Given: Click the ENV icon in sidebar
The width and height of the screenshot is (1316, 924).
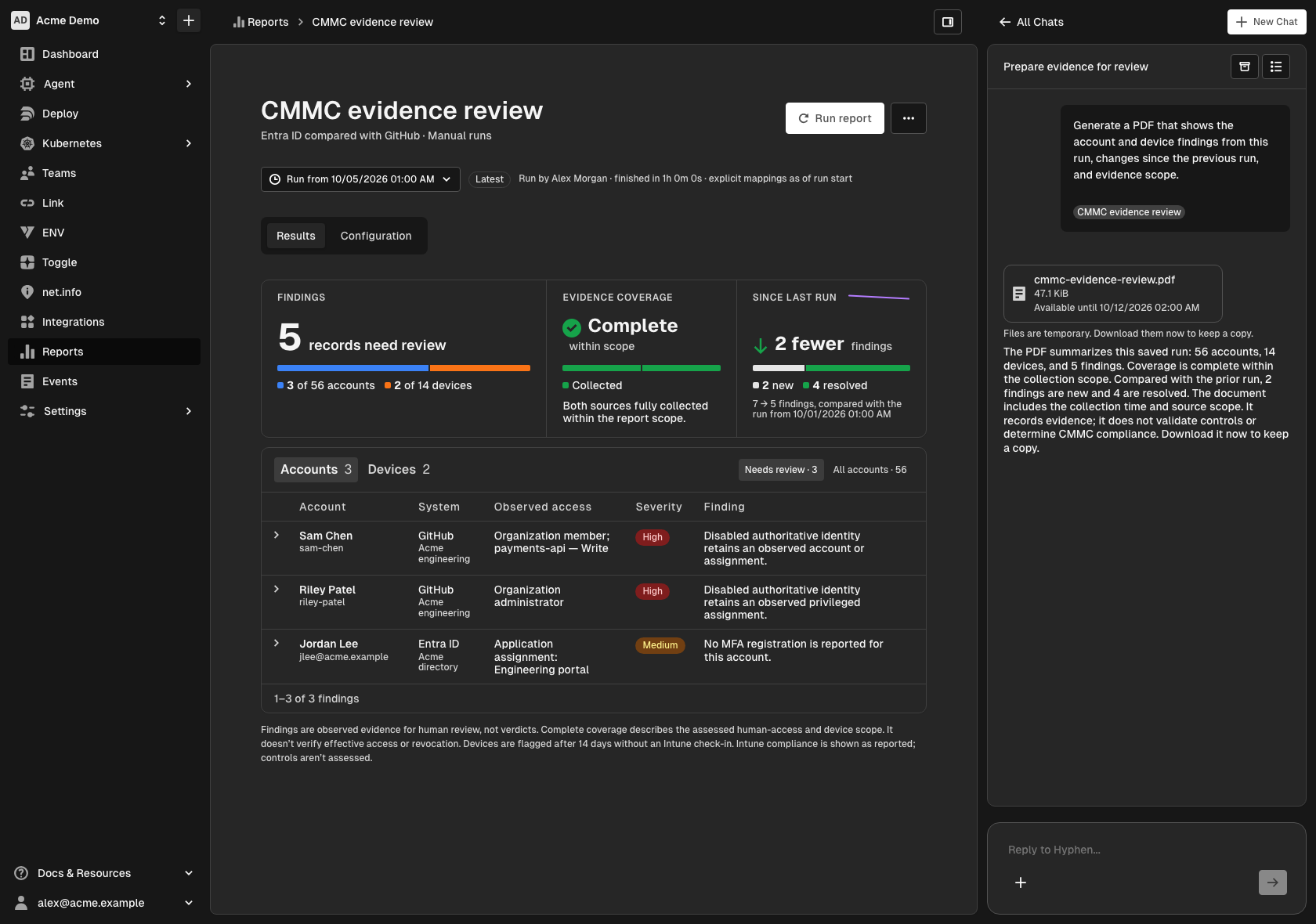Looking at the screenshot, I should (x=27, y=233).
